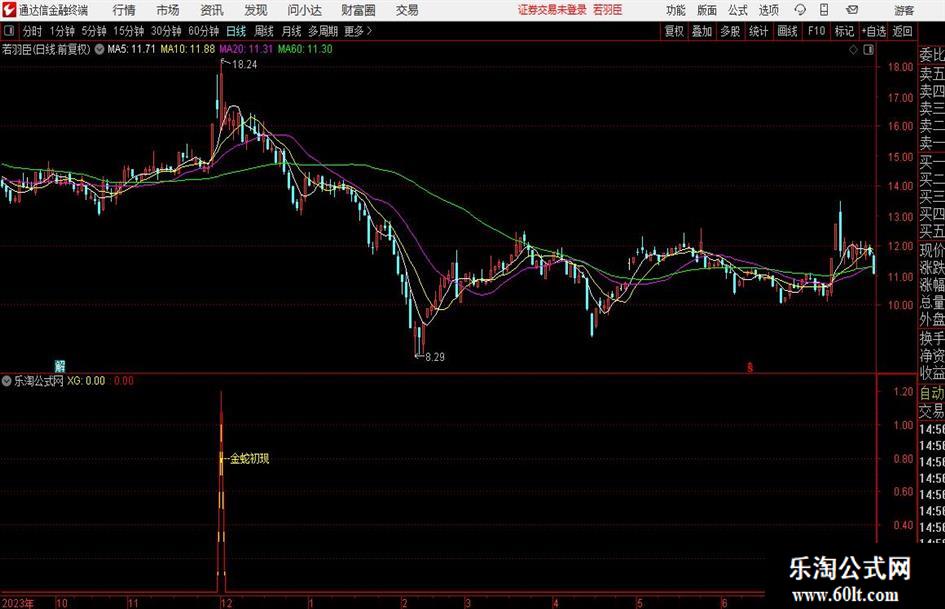The height and width of the screenshot is (609, 945).
Task: Click the 2023年 date axis label
Action: click(18, 603)
